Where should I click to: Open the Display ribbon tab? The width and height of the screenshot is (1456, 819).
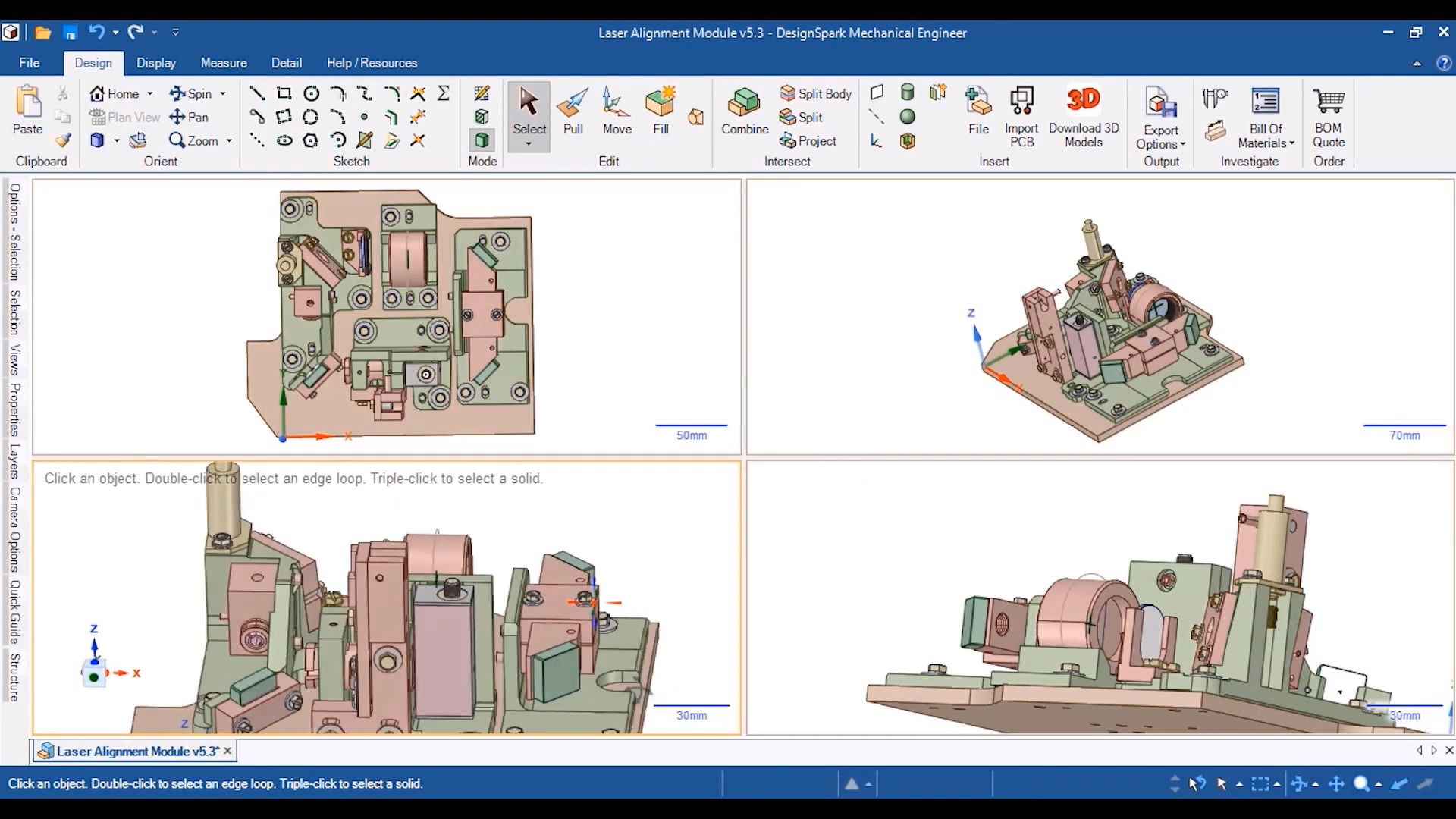pyautogui.click(x=156, y=63)
